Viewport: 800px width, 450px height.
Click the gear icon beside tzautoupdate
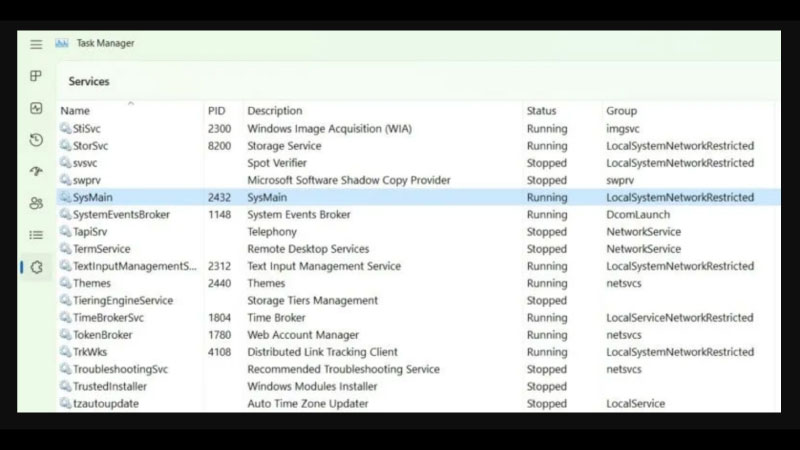coord(65,403)
